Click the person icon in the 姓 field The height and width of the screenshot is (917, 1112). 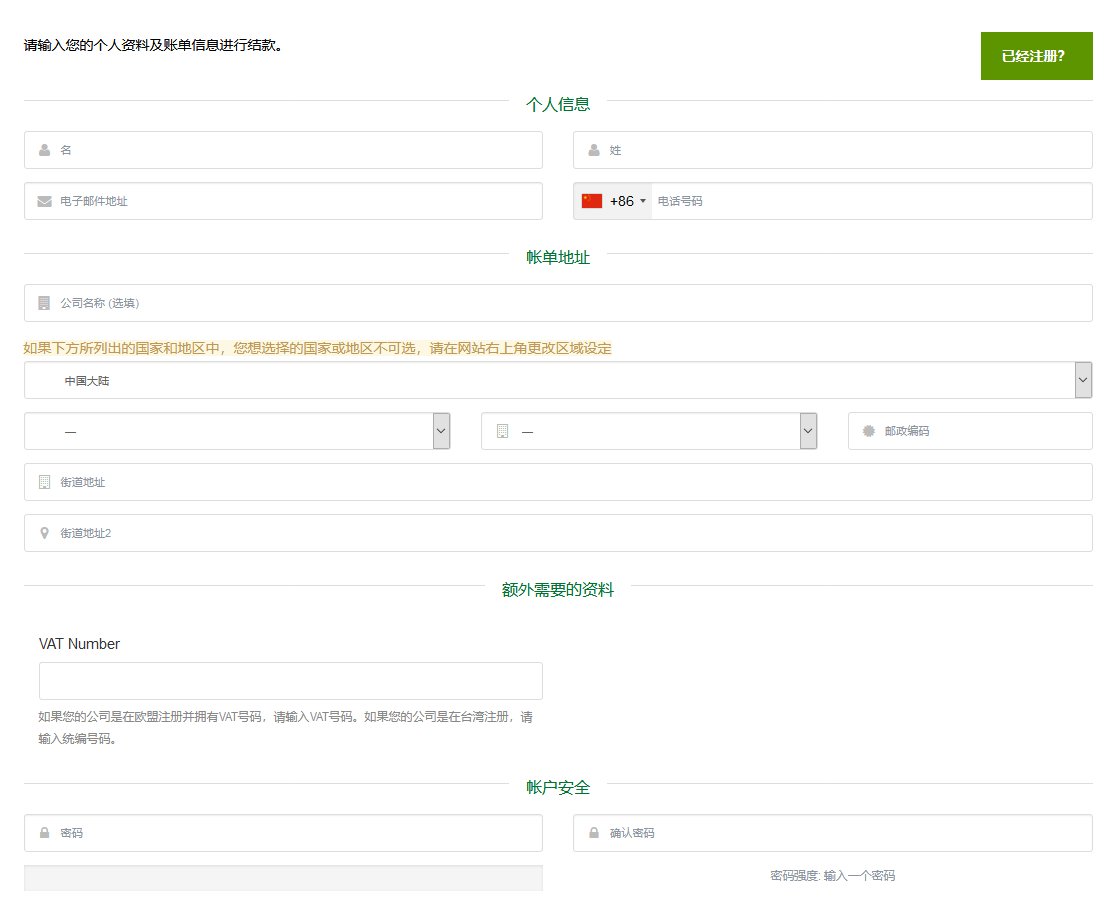click(x=594, y=150)
